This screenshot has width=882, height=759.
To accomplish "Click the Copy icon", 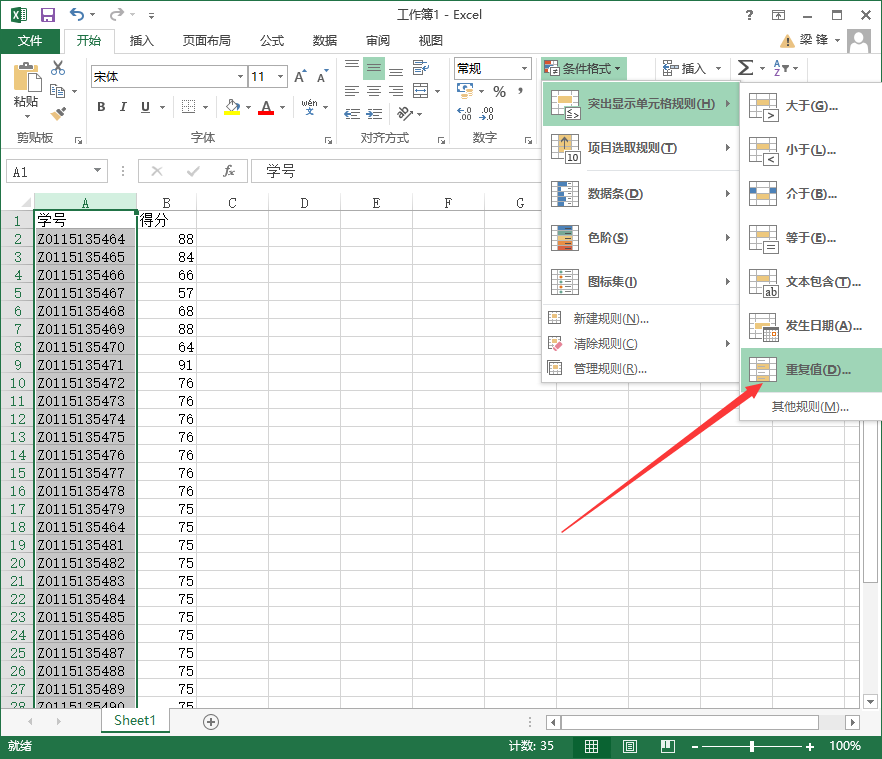I will pyautogui.click(x=57, y=91).
